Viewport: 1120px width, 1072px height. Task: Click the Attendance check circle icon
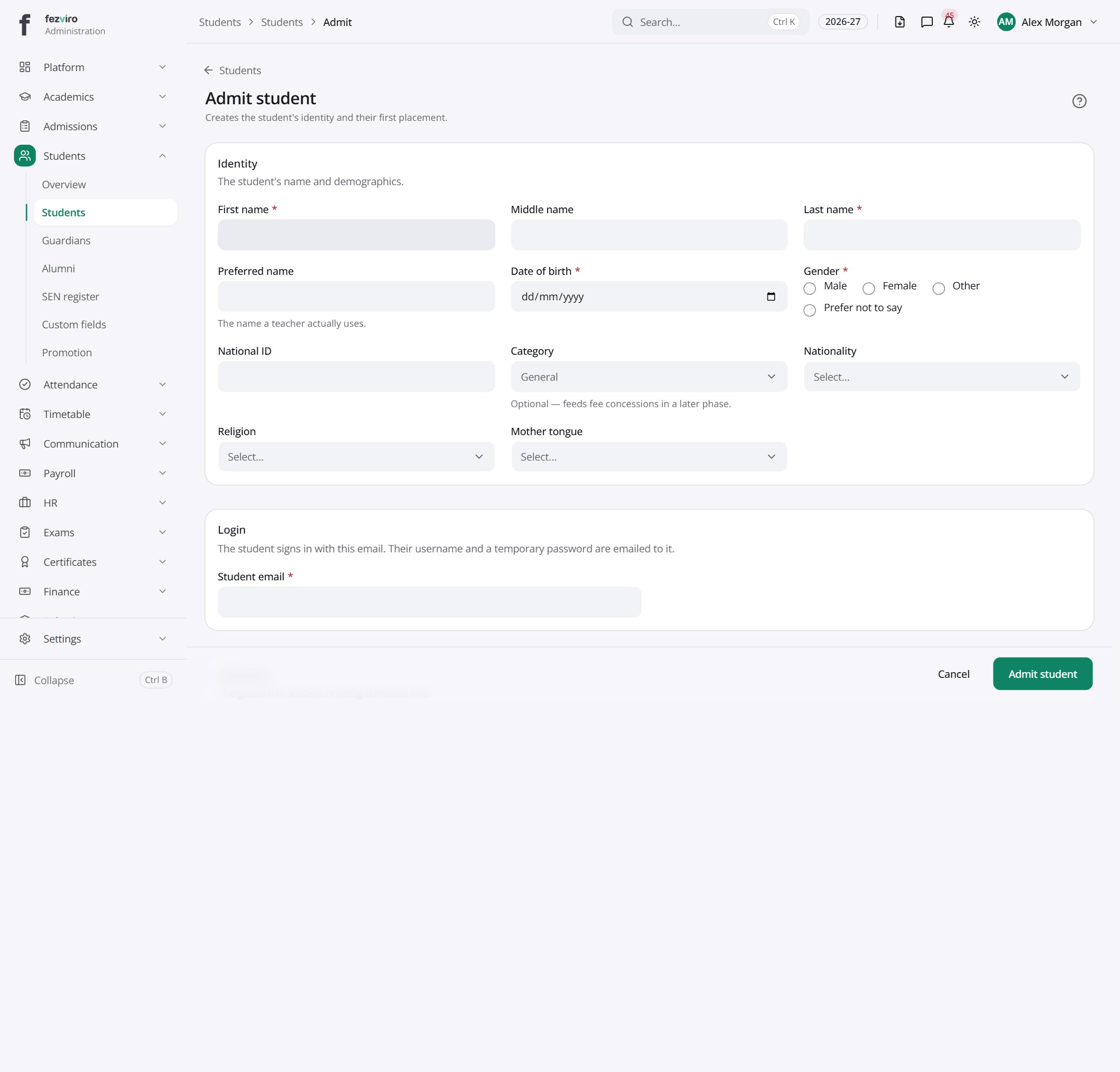[24, 385]
